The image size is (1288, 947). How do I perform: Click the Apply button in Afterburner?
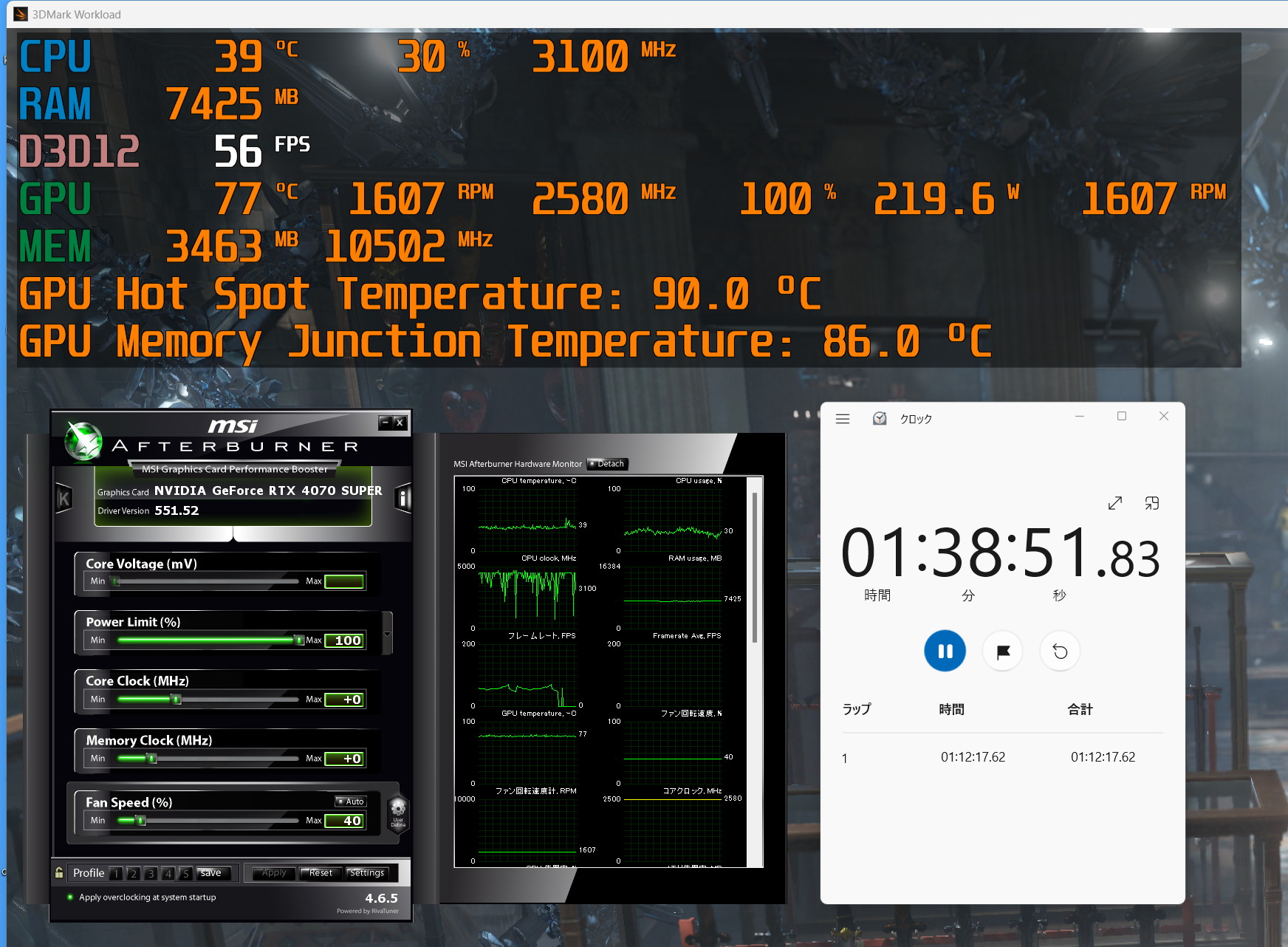click(274, 873)
